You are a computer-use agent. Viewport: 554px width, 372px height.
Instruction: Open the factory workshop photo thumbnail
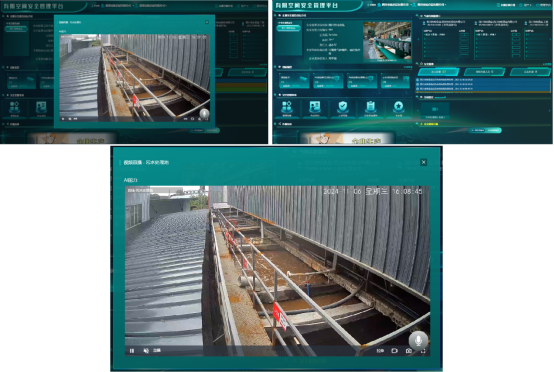click(x=387, y=42)
